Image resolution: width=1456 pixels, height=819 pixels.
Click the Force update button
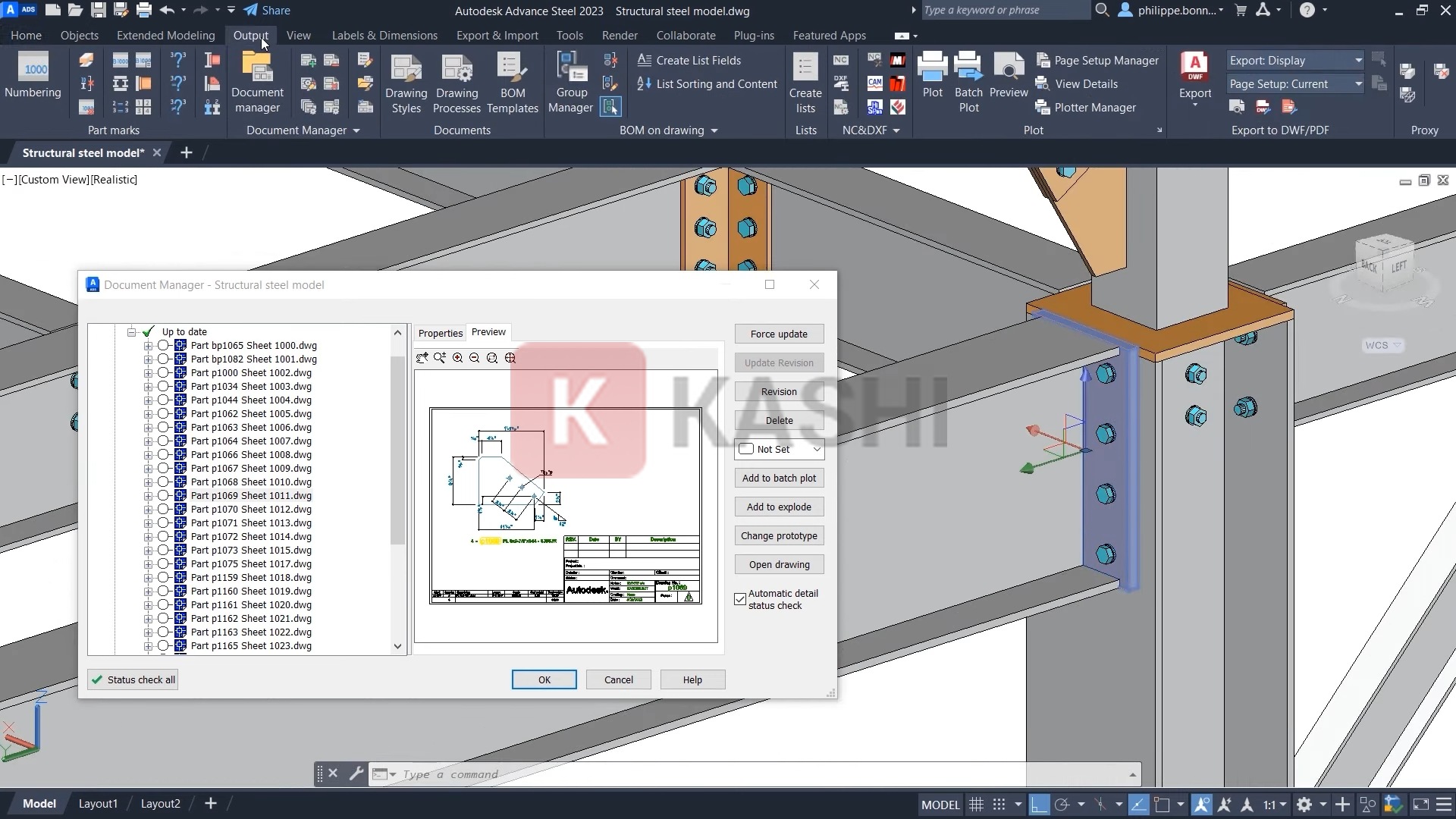tap(779, 334)
